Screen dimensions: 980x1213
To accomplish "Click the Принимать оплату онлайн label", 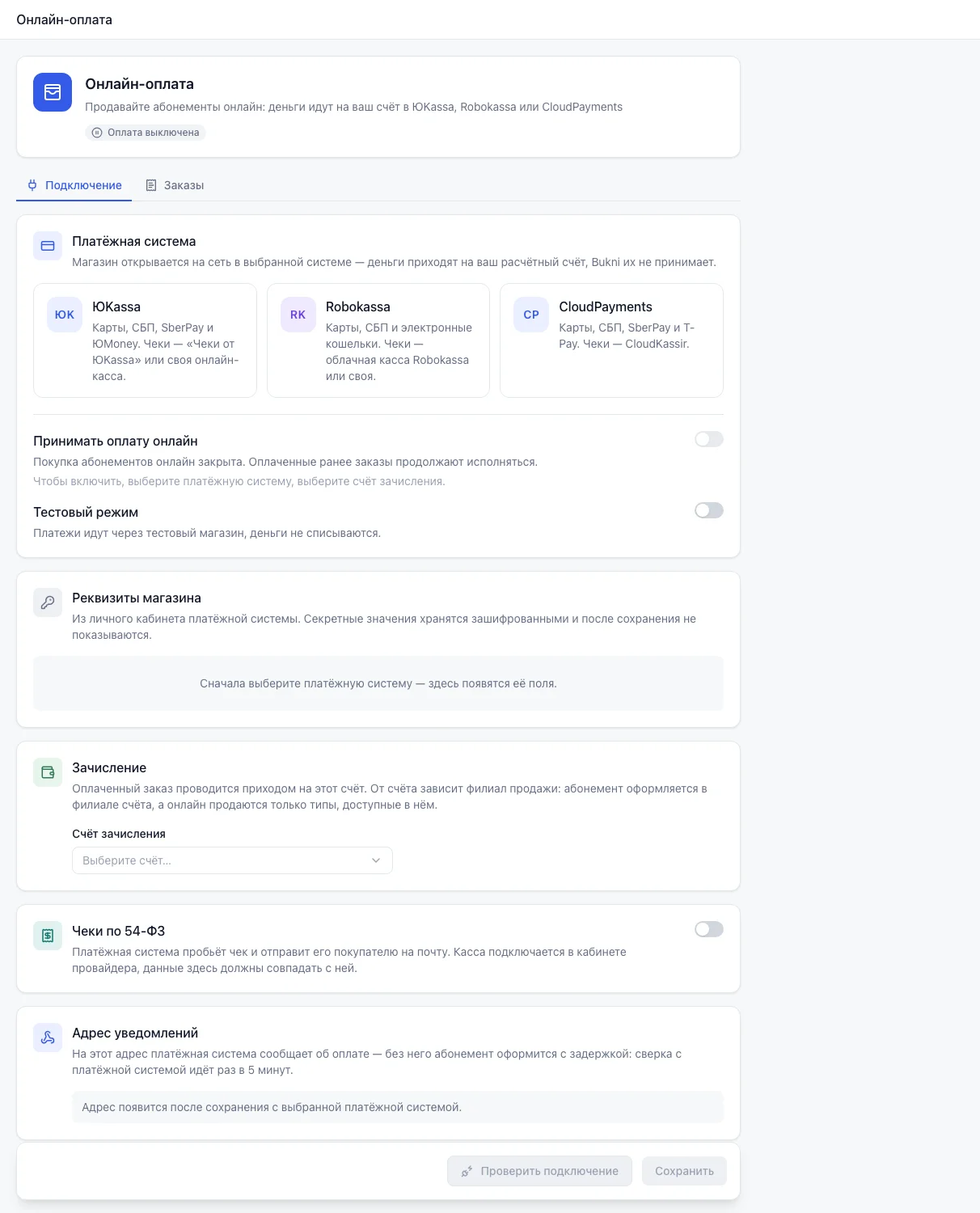I will point(116,441).
